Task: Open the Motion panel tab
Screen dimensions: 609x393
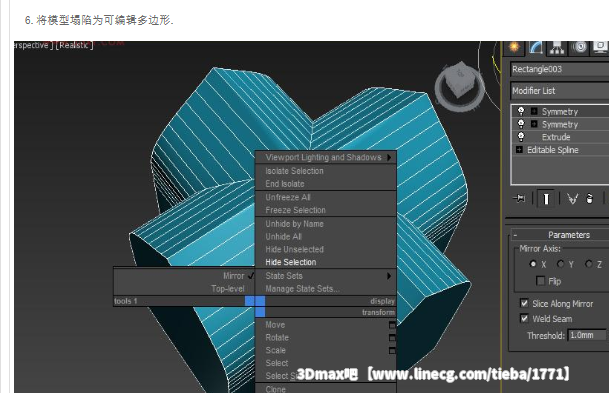Action: point(579,47)
